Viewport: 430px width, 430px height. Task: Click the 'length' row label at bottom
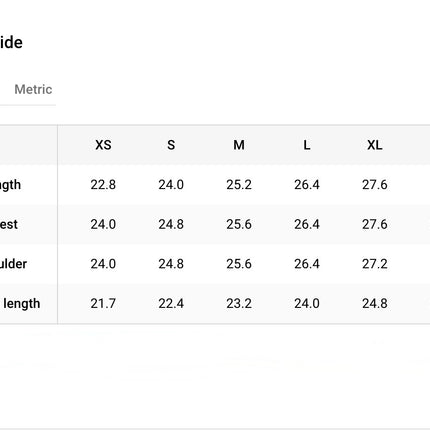20,304
